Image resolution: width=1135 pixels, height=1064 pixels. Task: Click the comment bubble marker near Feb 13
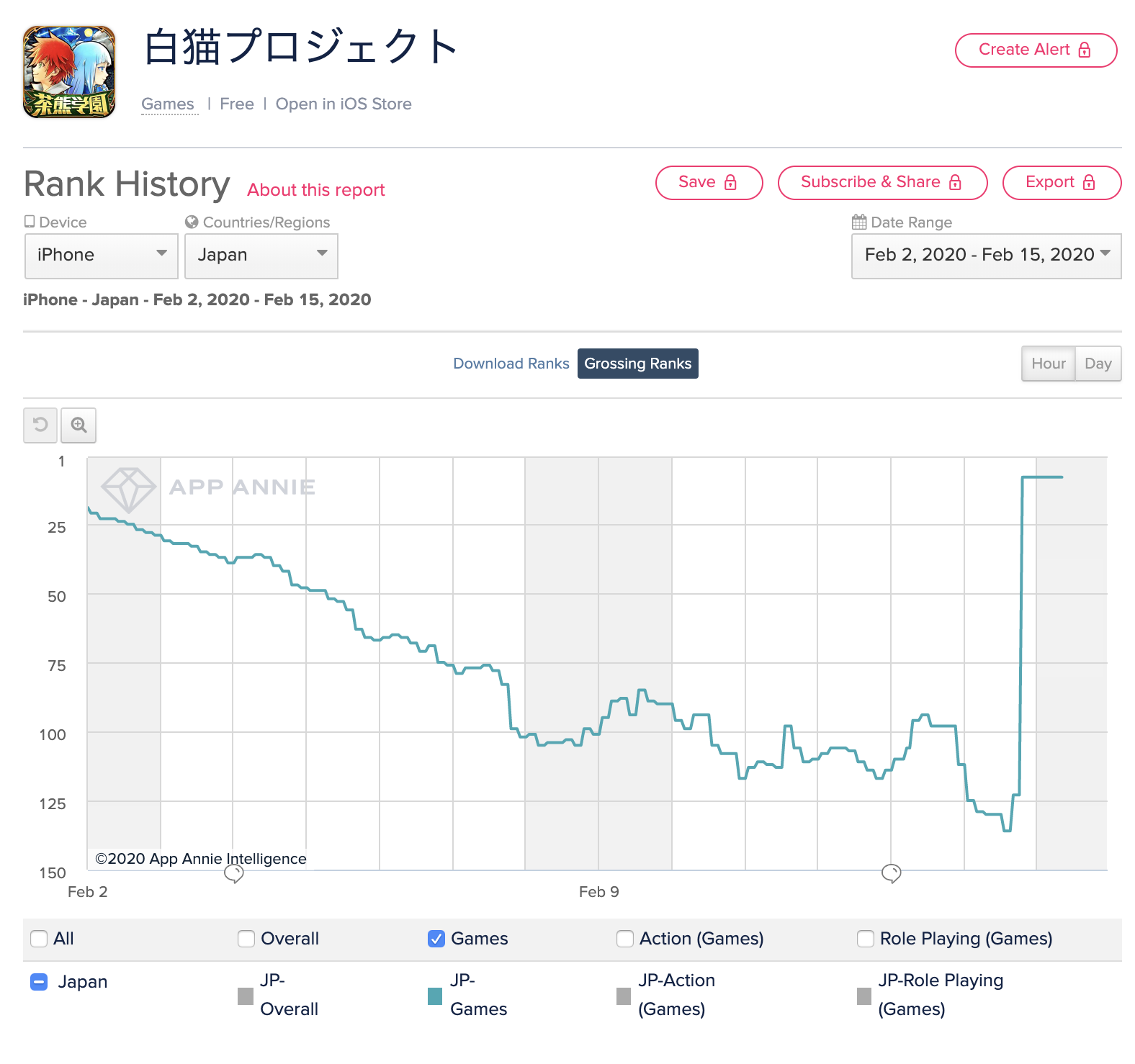[x=891, y=873]
